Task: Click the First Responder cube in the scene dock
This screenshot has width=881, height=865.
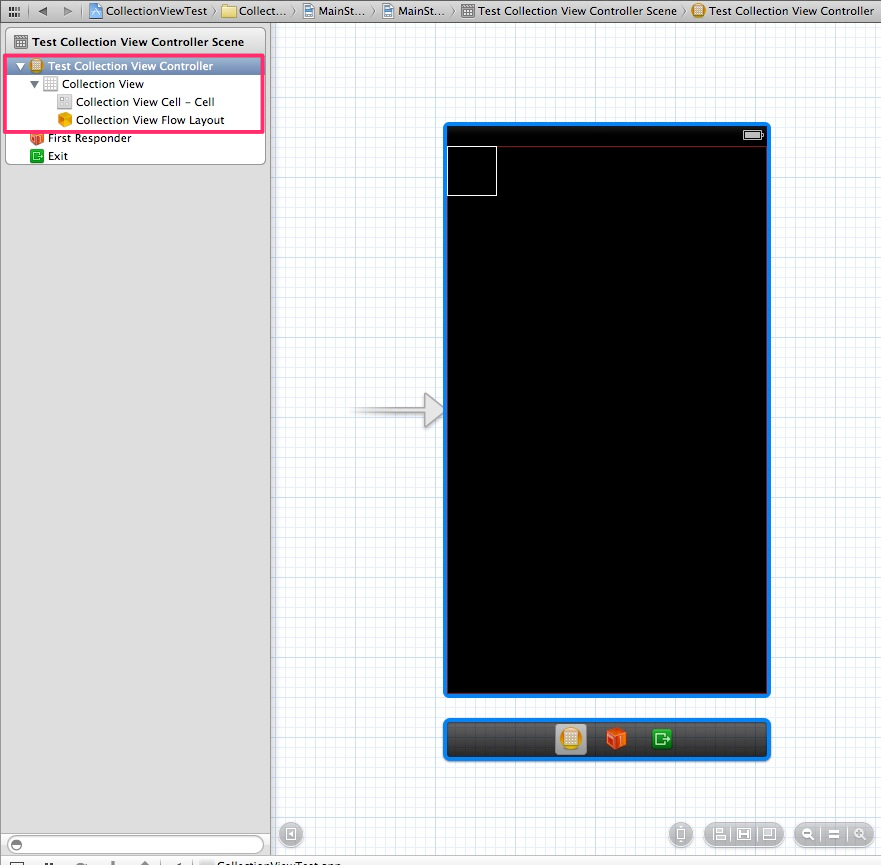Action: pyautogui.click(x=615, y=739)
